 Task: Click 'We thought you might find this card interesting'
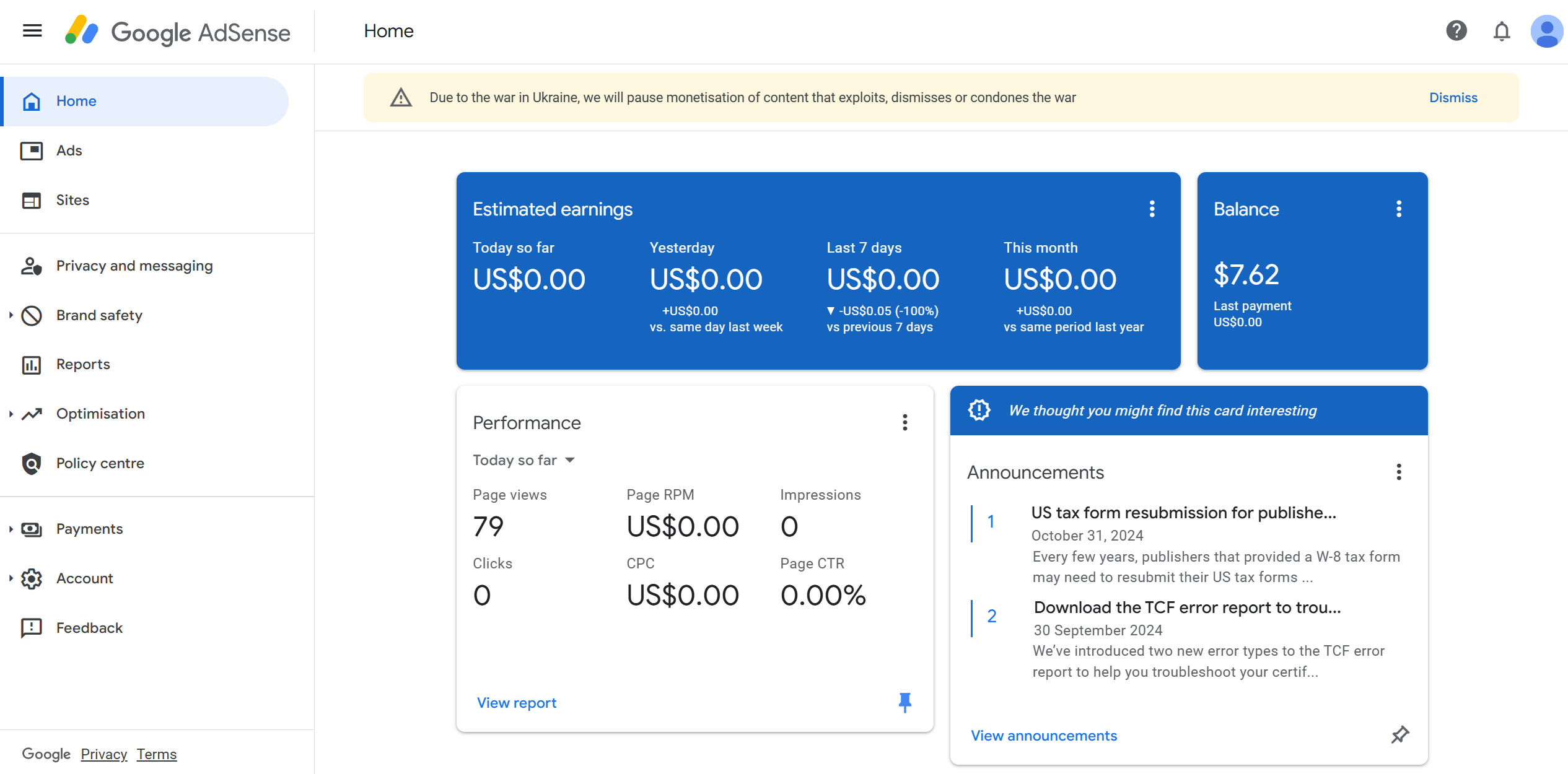click(x=1163, y=411)
